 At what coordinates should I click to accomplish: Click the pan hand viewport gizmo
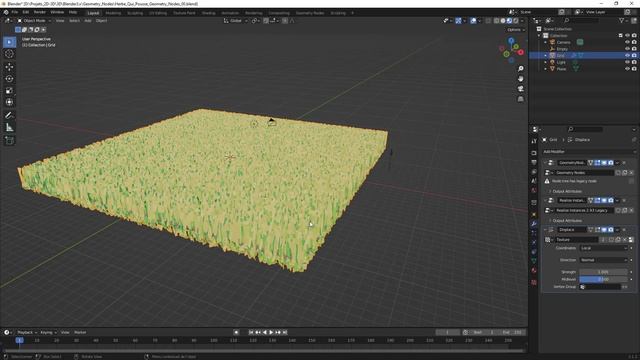520,78
